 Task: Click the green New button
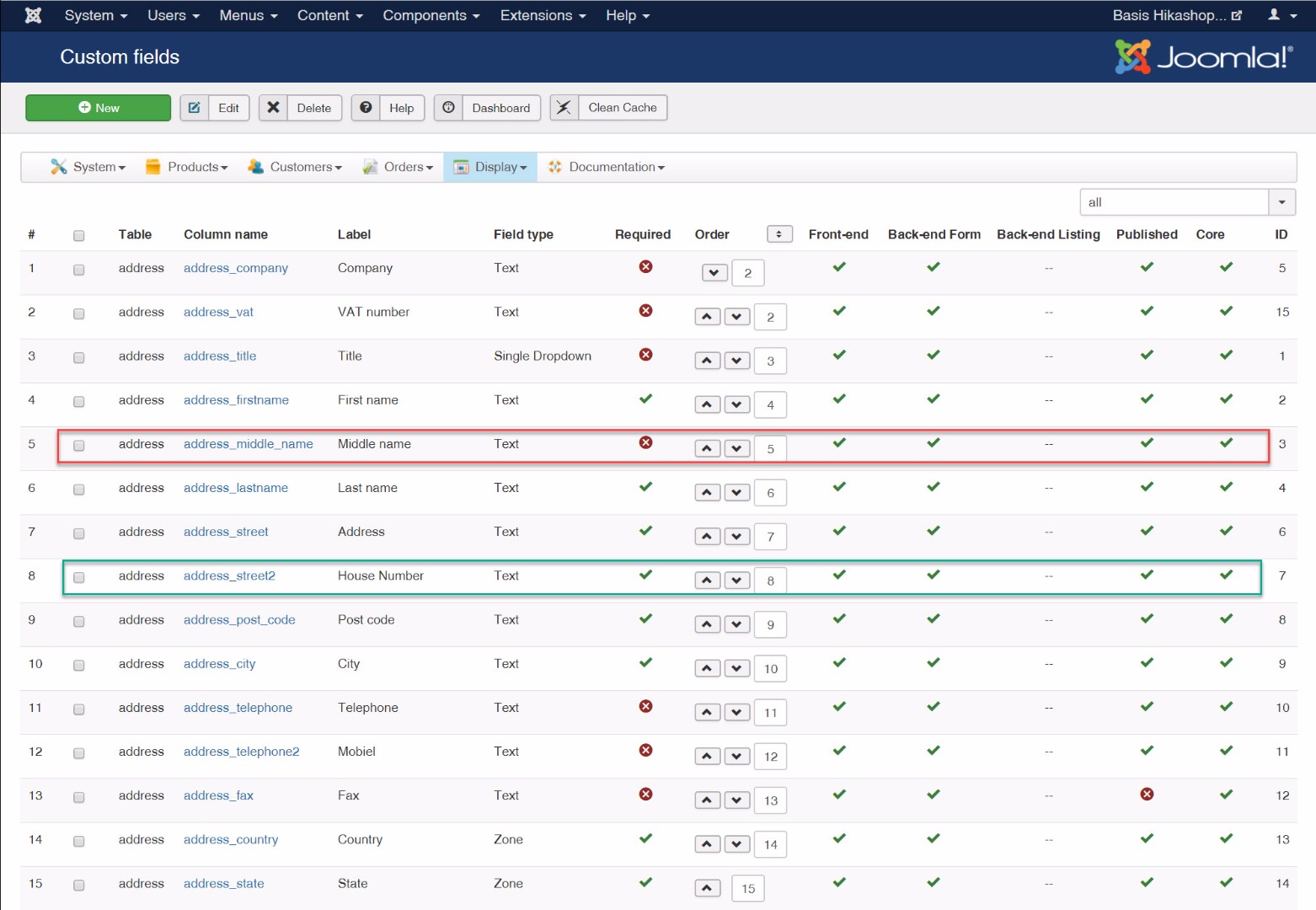(98, 108)
